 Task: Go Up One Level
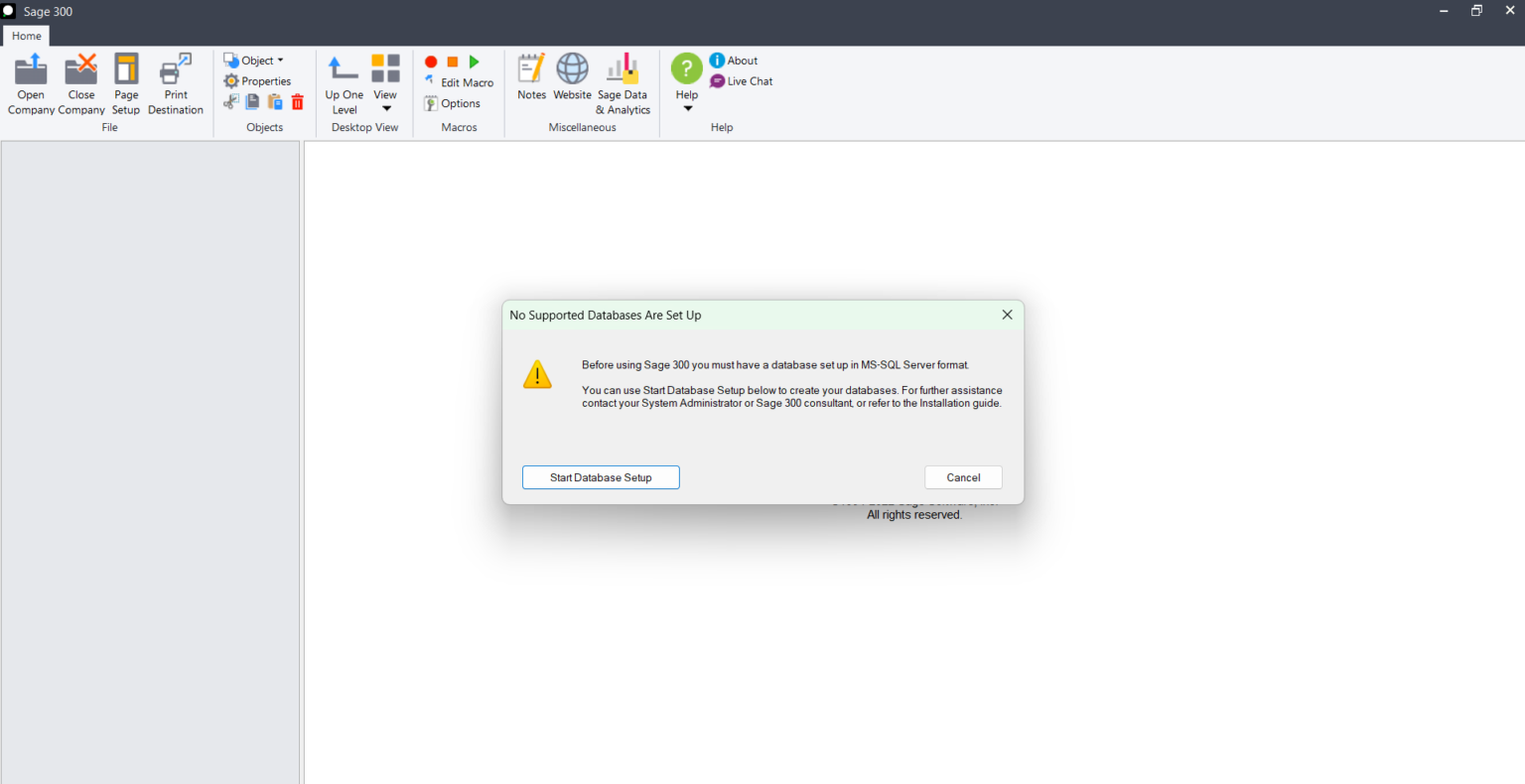[x=345, y=84]
